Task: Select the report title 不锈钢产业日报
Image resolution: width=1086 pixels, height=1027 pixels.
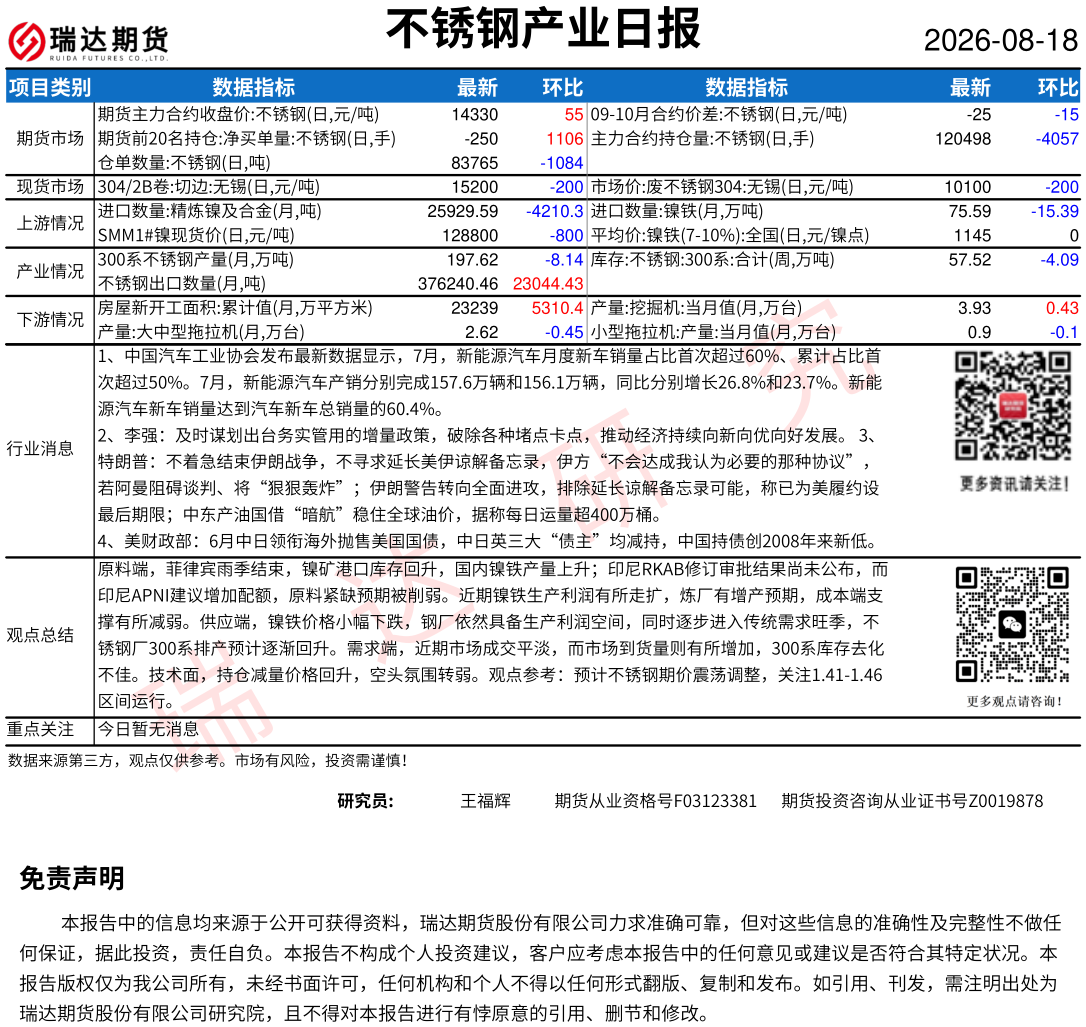Action: click(543, 29)
